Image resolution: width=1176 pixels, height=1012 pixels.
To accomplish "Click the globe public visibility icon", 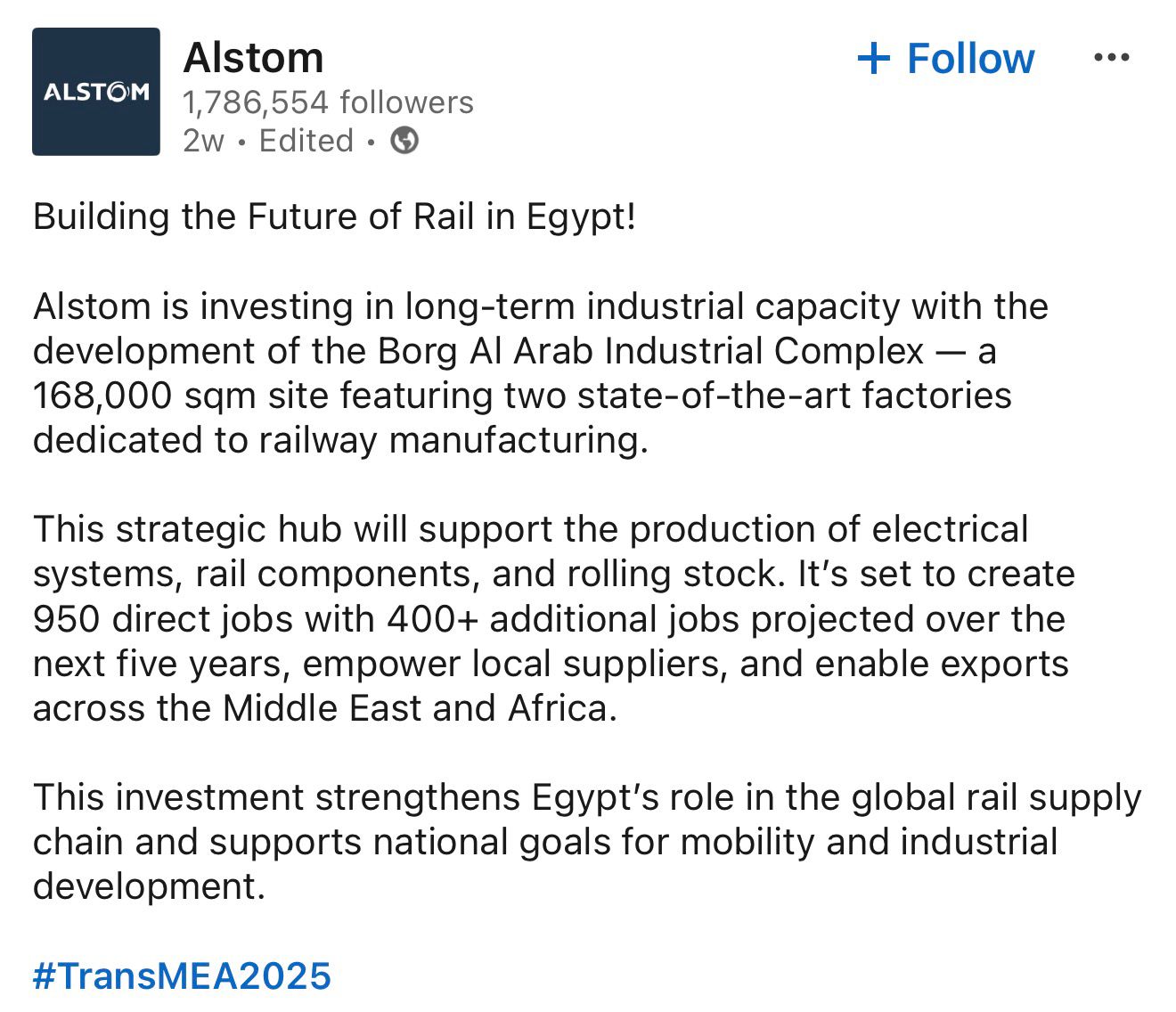I will pyautogui.click(x=404, y=141).
